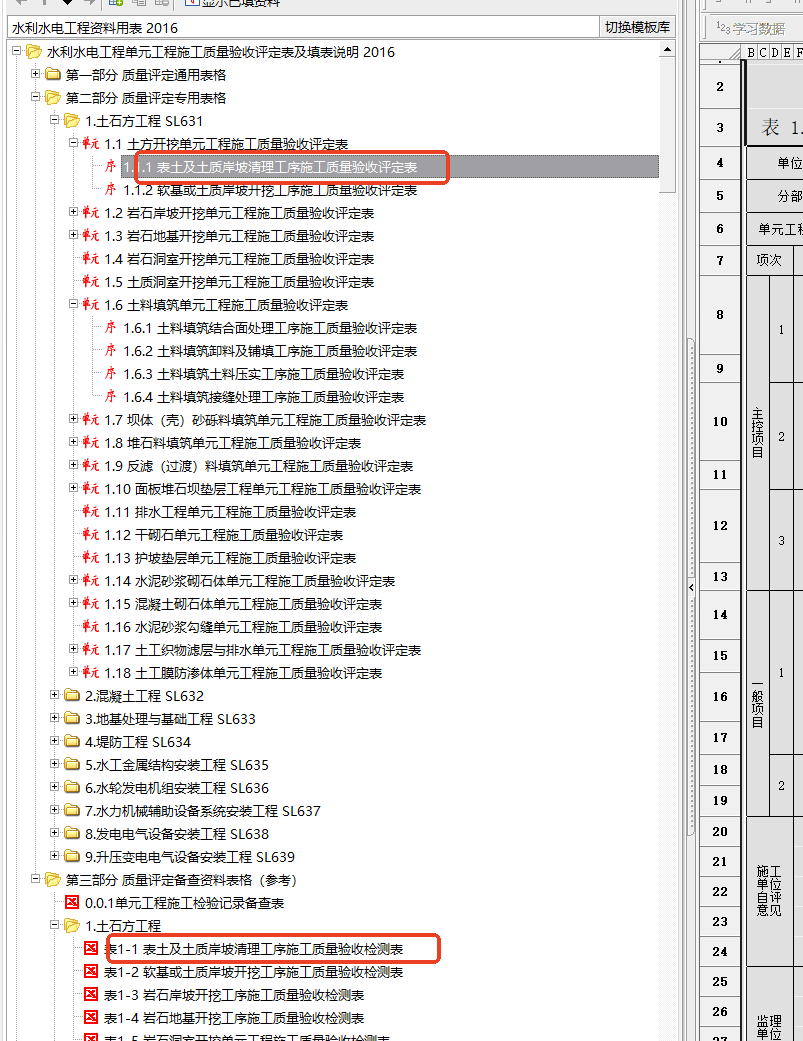Image resolution: width=803 pixels, height=1041 pixels.
Task: Click the 序 icon of 1.1.2 软基或土质岸坡开挖
Action: coord(110,190)
